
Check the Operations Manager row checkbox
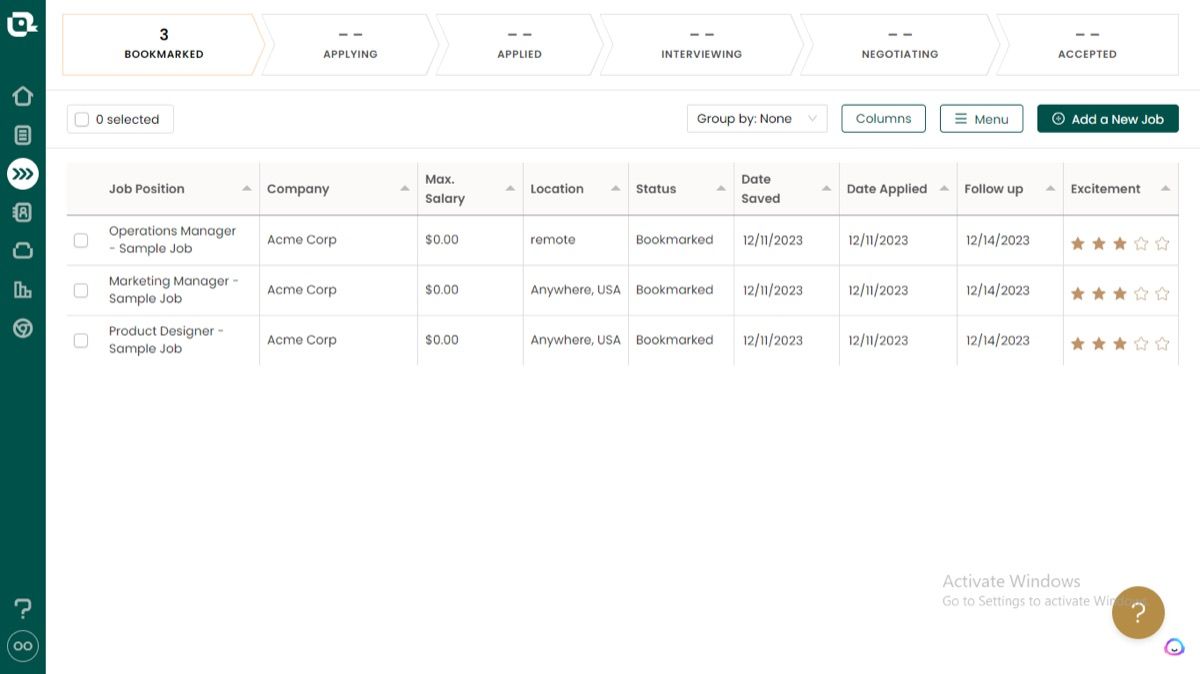81,240
